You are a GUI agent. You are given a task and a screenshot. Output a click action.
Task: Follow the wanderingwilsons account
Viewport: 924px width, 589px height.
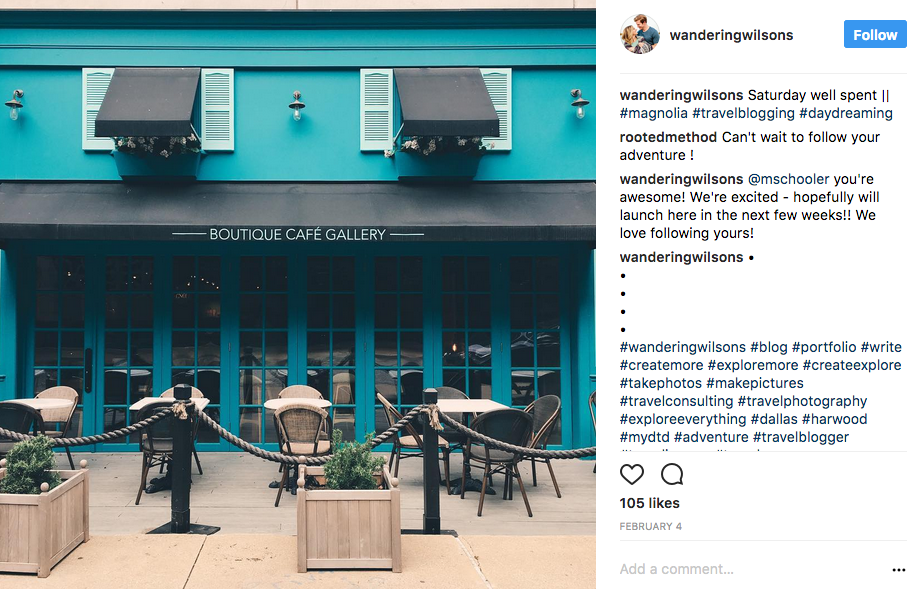[x=875, y=35]
